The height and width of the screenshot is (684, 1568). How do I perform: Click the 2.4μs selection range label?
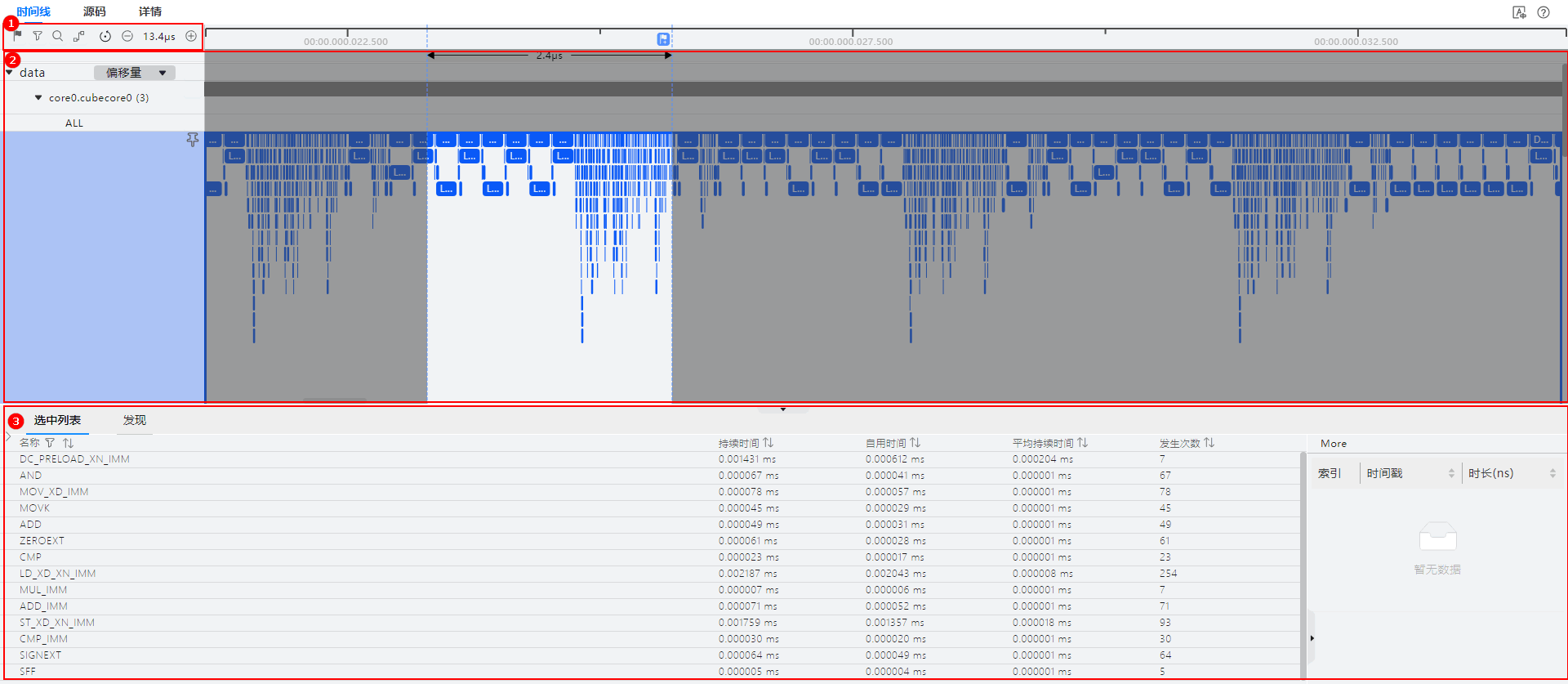point(550,56)
